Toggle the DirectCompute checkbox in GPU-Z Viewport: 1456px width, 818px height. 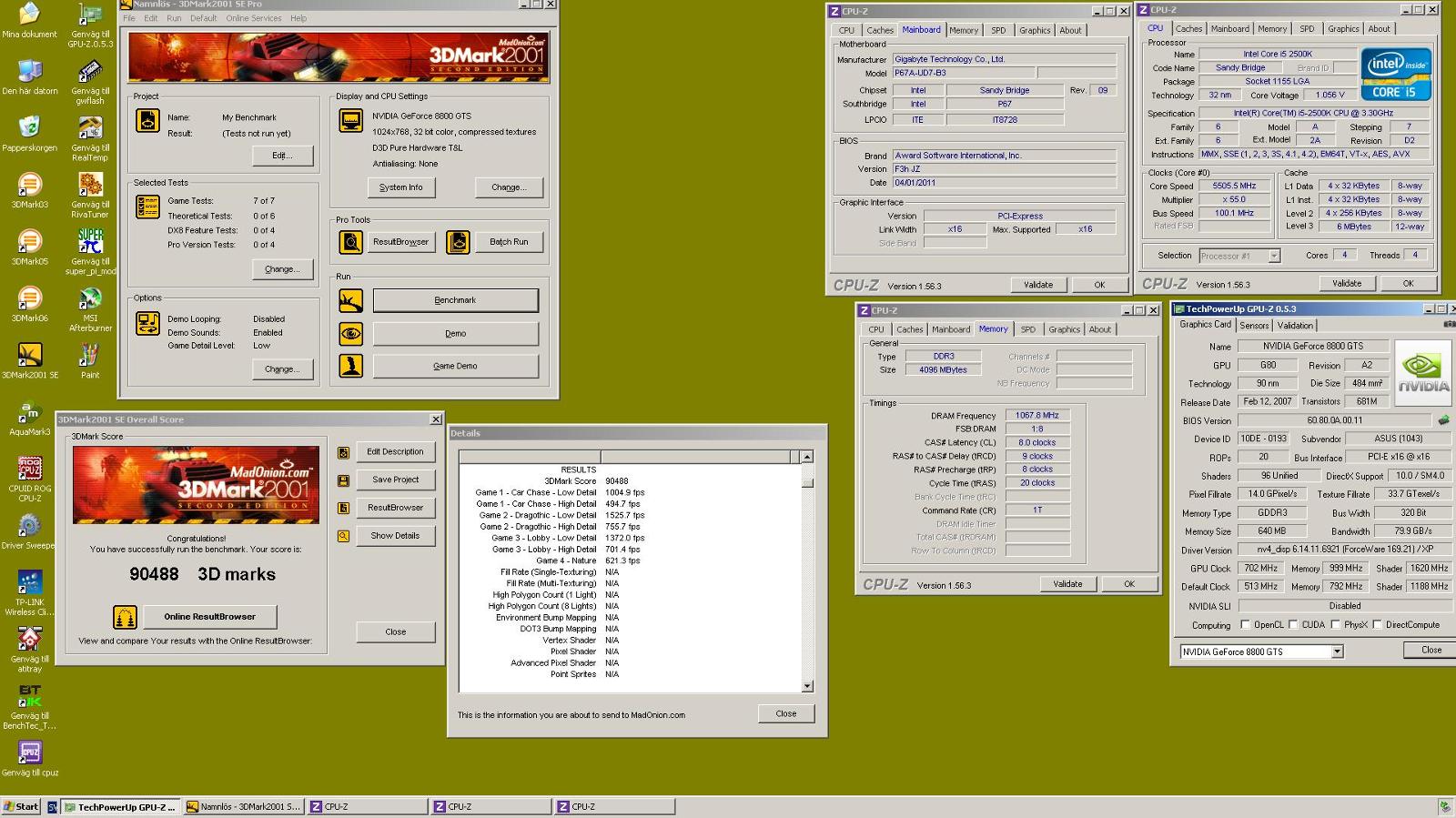(1378, 625)
